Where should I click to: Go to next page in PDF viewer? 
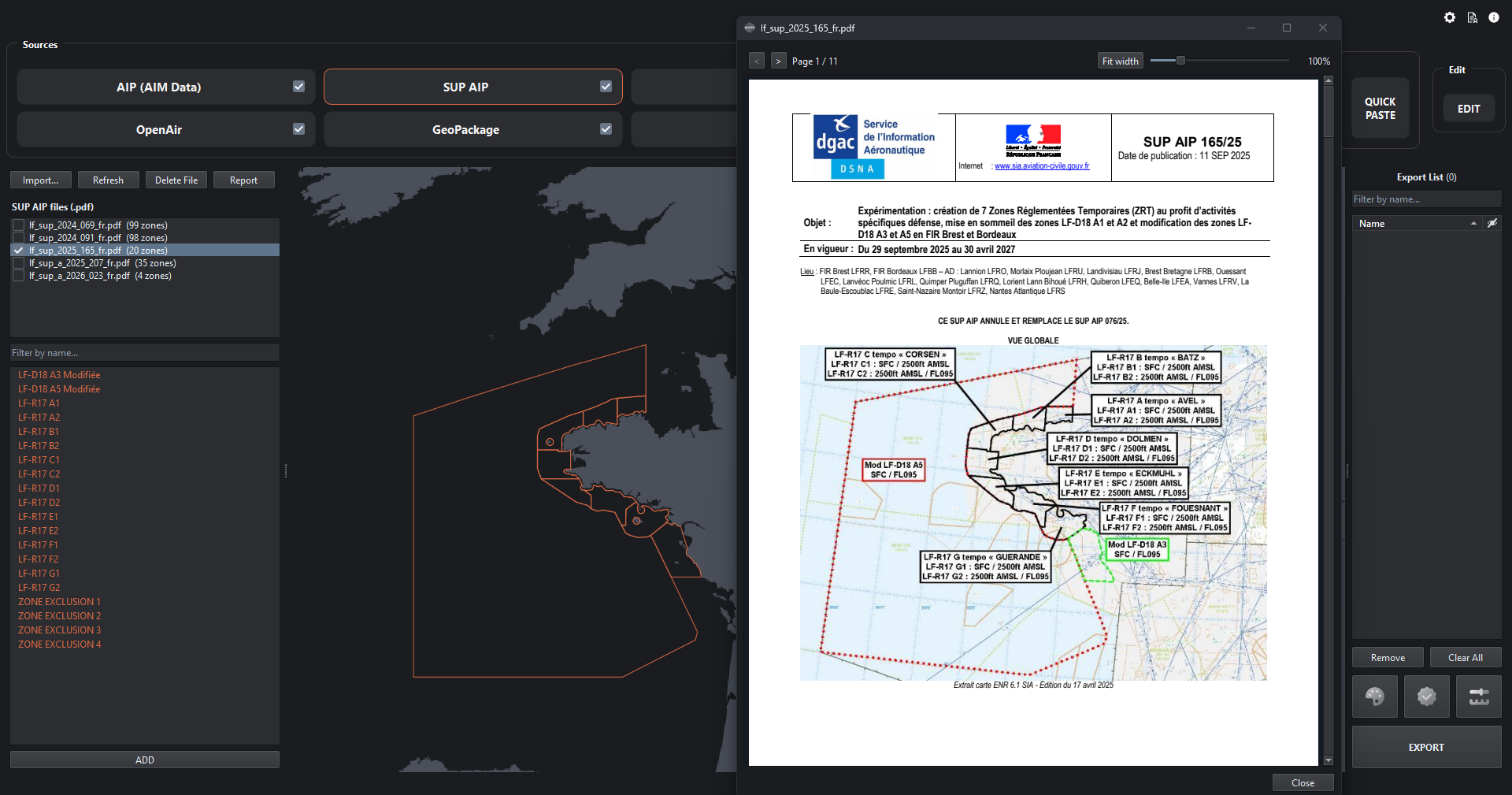click(778, 61)
